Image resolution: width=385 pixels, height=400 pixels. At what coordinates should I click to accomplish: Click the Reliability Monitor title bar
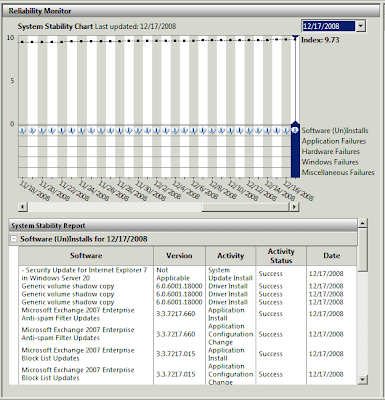[x=191, y=11]
